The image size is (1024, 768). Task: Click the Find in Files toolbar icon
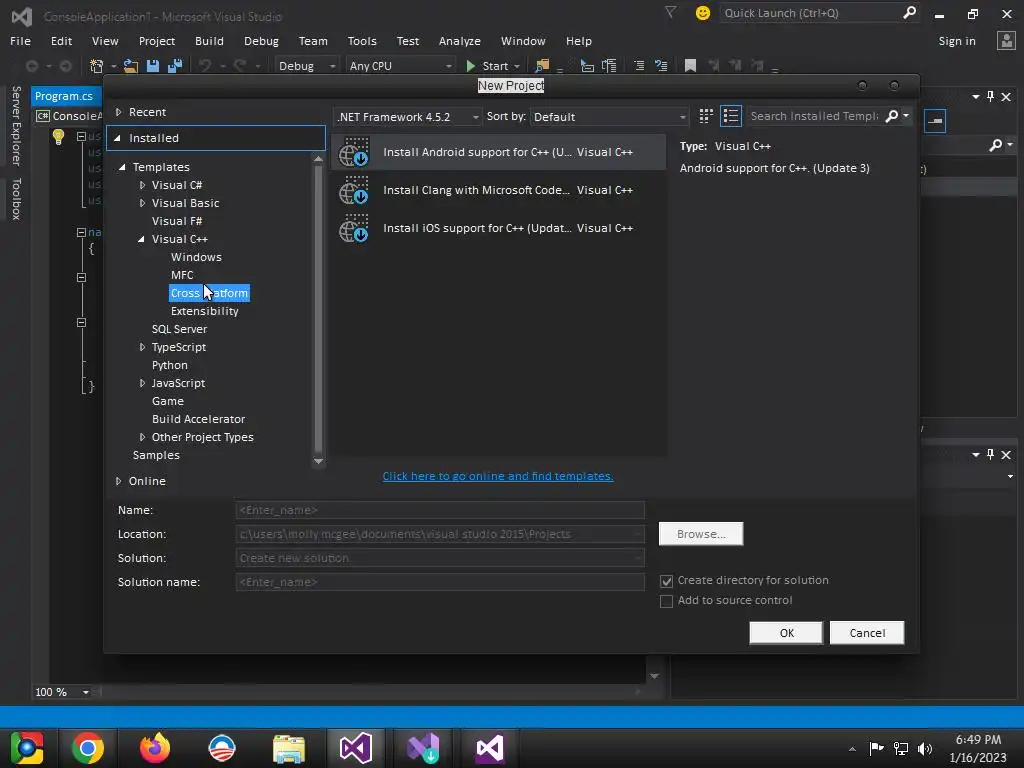tap(542, 66)
